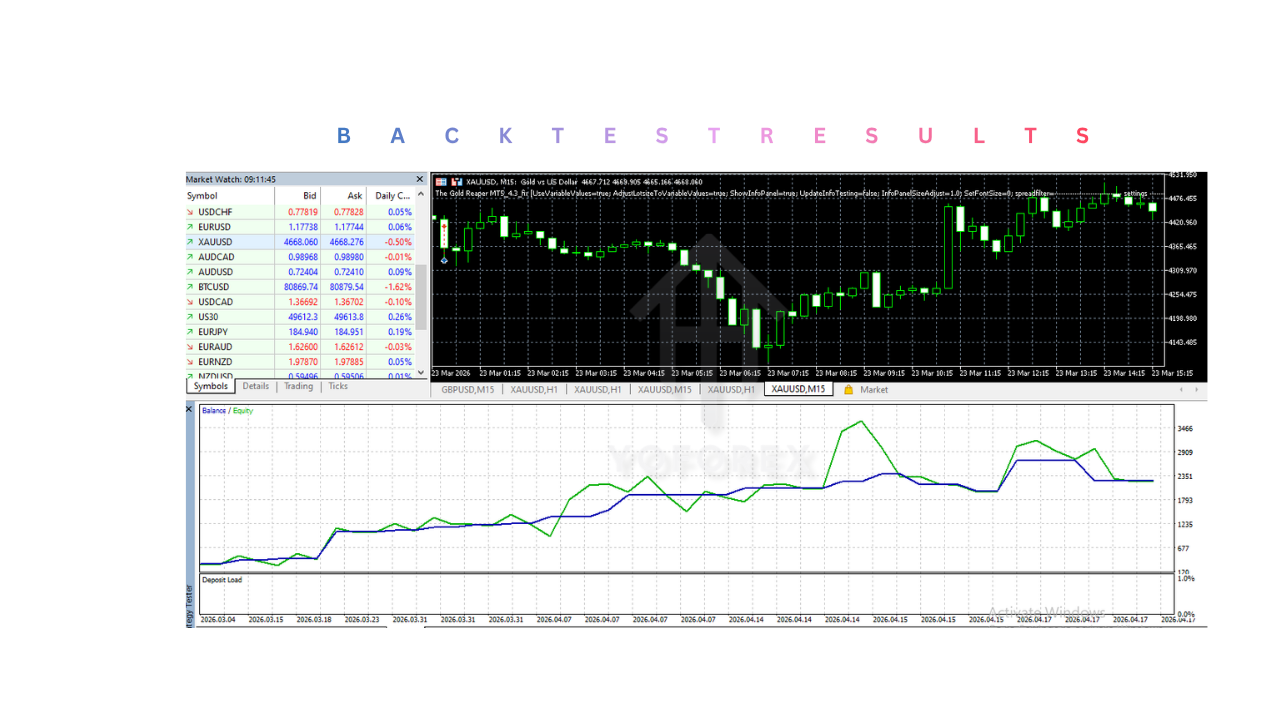Click the Market shopping bag icon
Viewport: 1280px width, 720px height.
point(848,390)
